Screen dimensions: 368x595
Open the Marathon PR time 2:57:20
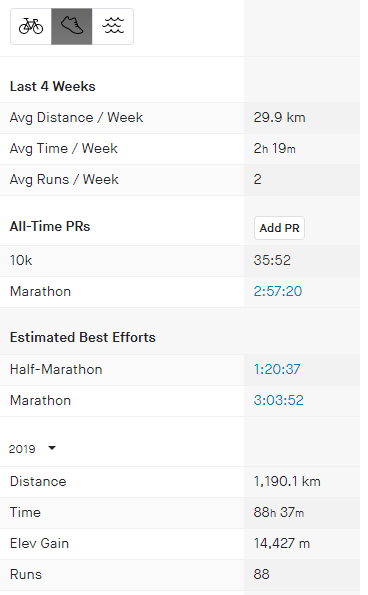coord(278,291)
